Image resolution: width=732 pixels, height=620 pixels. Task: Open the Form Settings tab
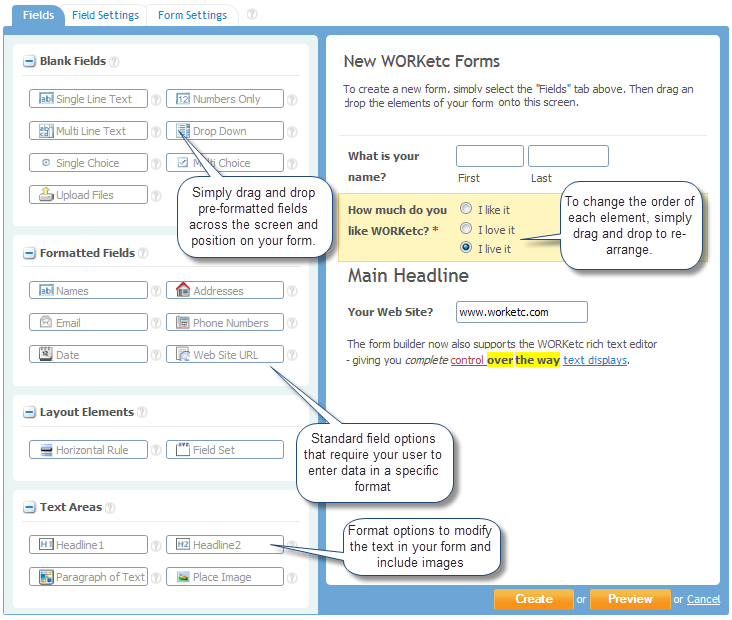tap(192, 15)
